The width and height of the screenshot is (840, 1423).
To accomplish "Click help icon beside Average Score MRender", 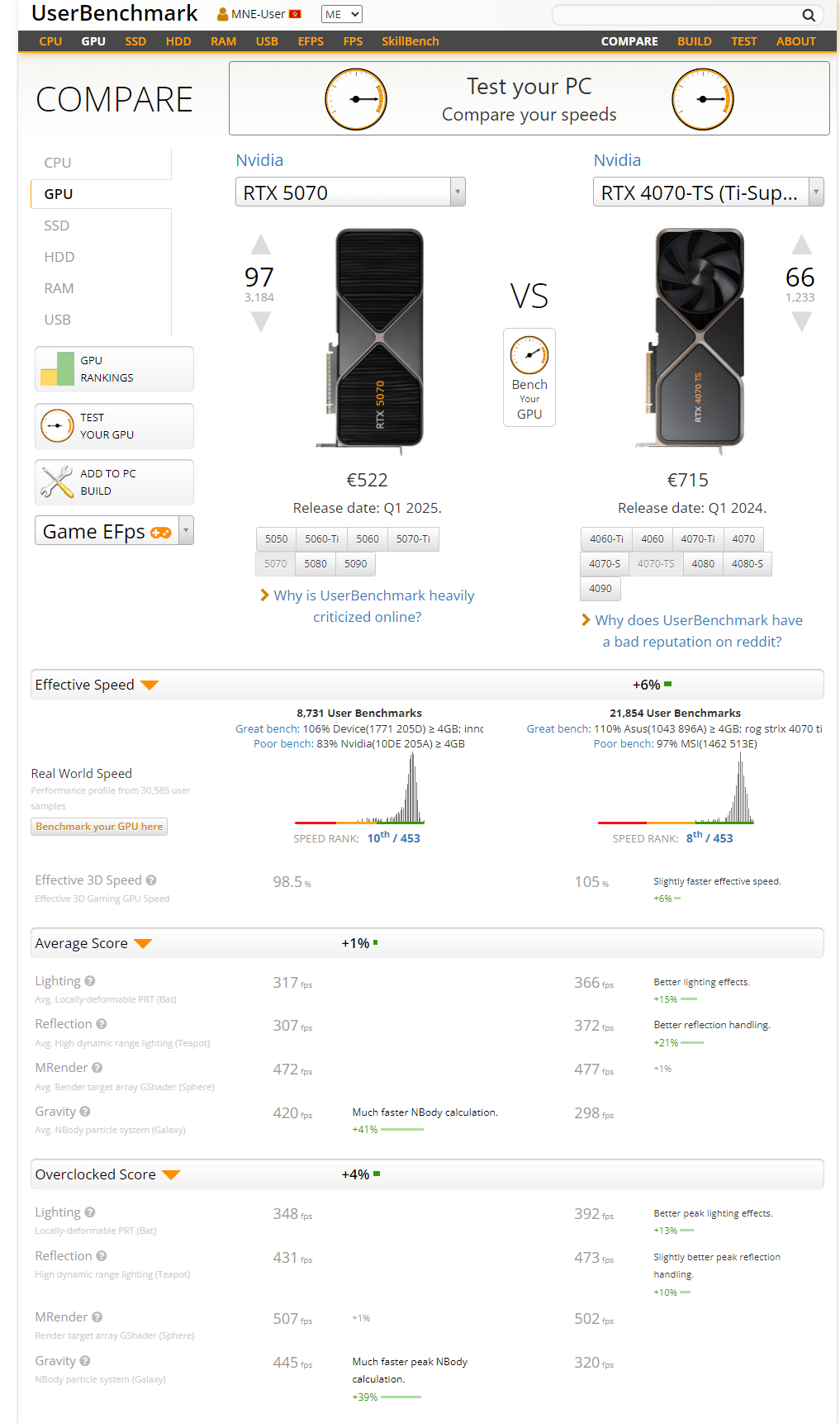I will [97, 1068].
